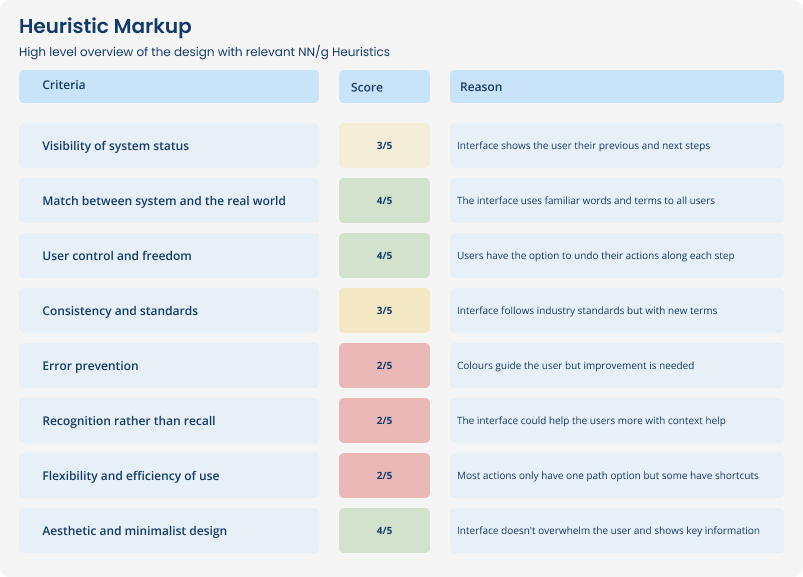Click the red 2/5 score for Error prevention
Viewport: 803px width, 577px height.
[384, 366]
